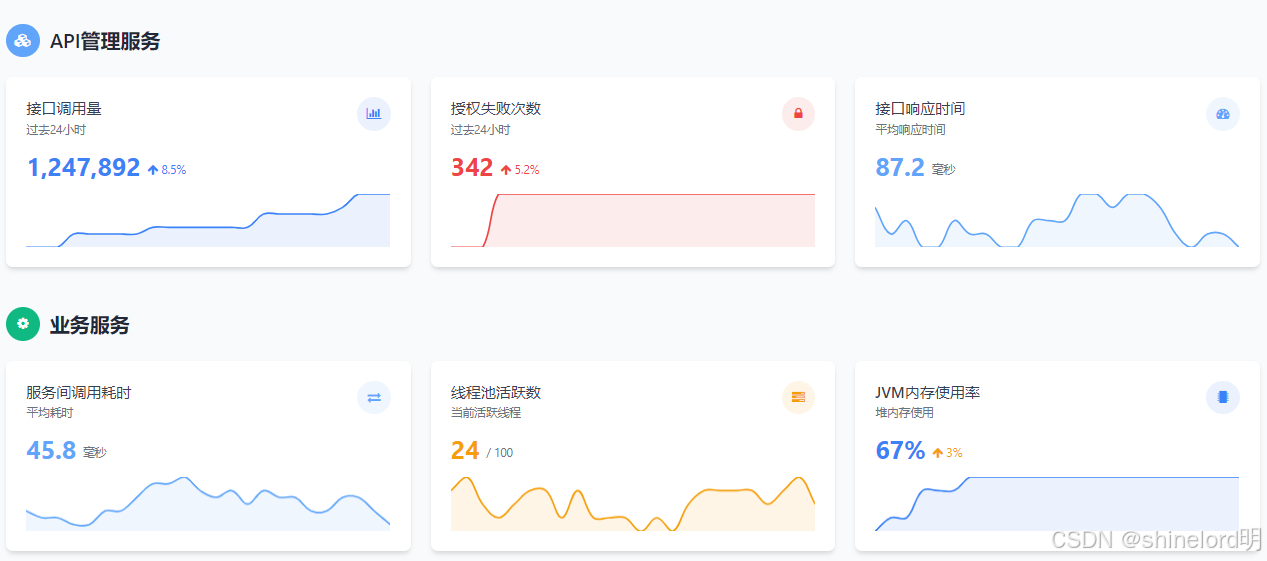This screenshot has height=561, width=1267.
Task: Click the 服务间调用耗时 card title
Action: (x=79, y=392)
